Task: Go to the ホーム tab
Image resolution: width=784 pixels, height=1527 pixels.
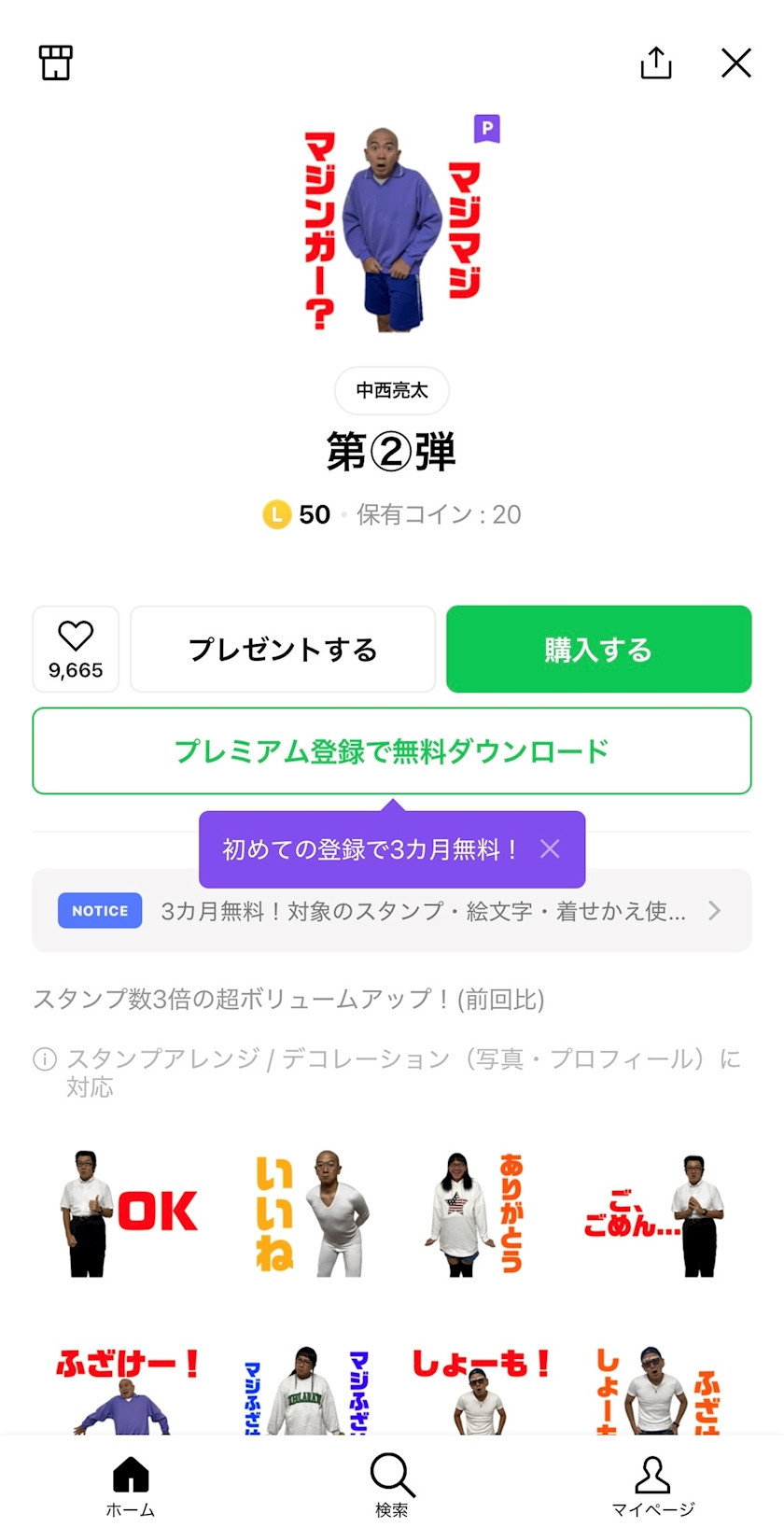Action: pyautogui.click(x=131, y=1486)
